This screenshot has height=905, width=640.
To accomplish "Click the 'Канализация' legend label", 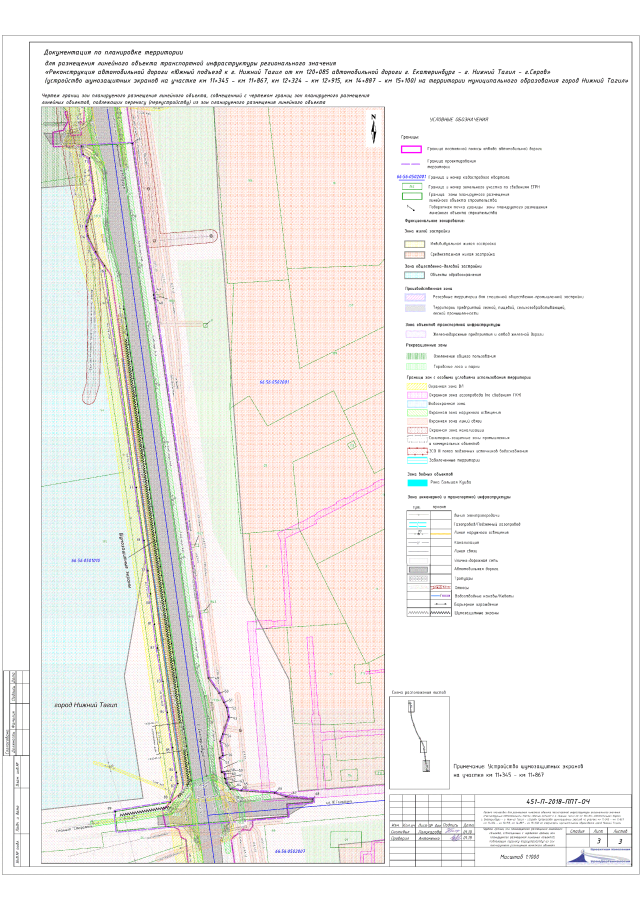I will point(466,543).
